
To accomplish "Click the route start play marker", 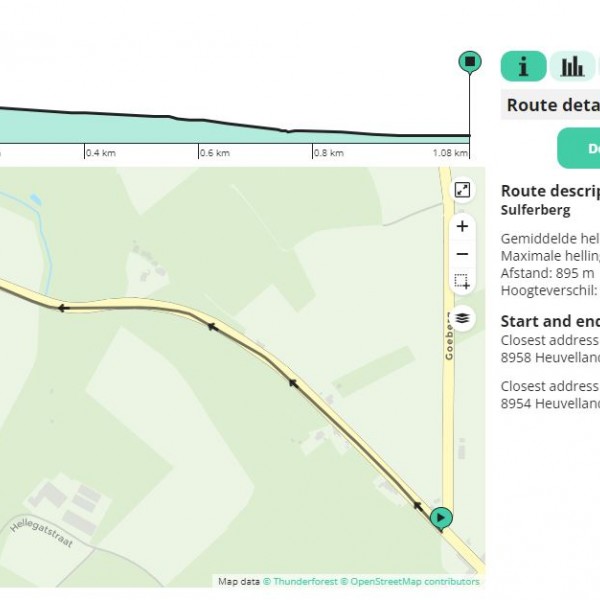I will [441, 518].
